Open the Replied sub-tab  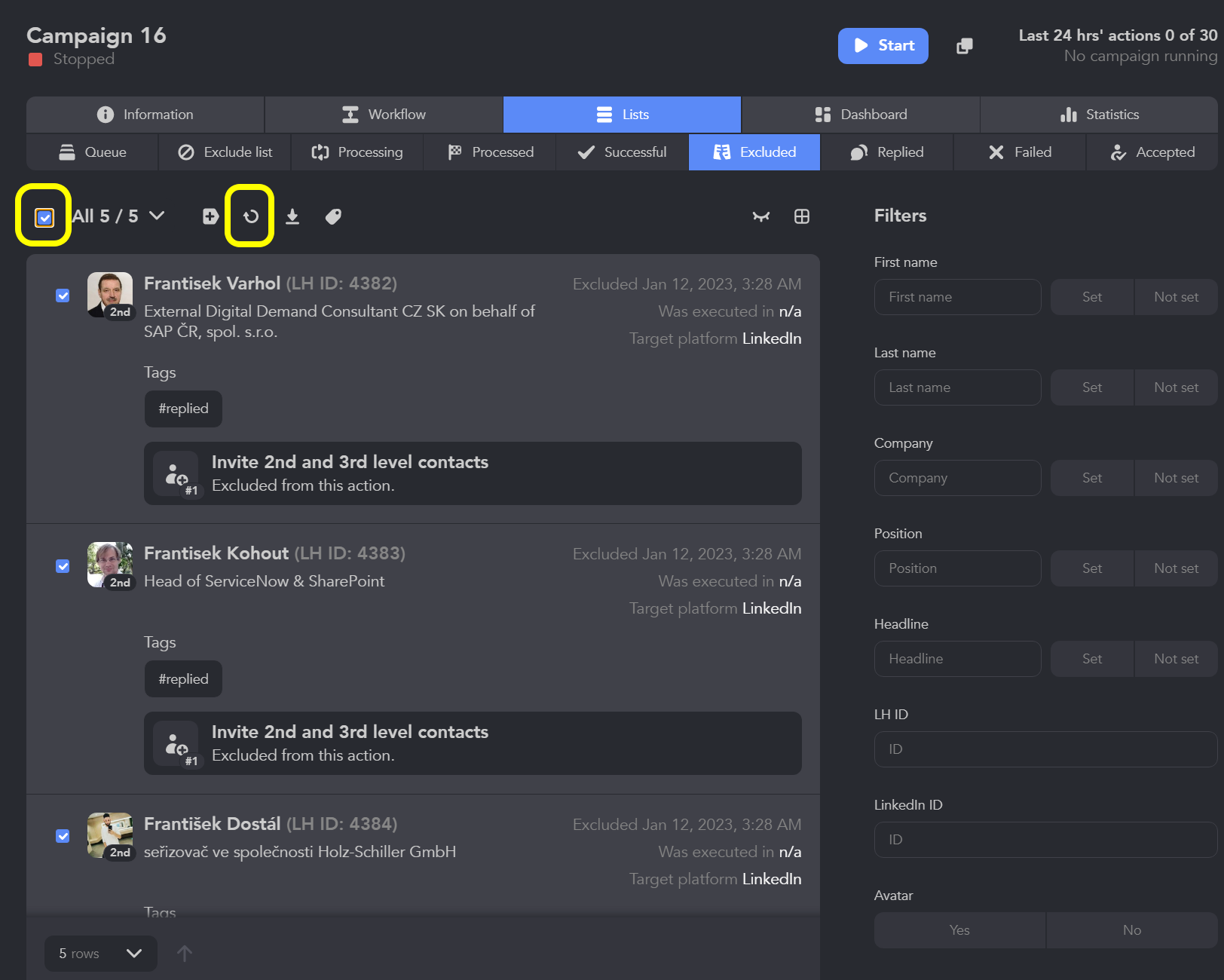tap(887, 152)
